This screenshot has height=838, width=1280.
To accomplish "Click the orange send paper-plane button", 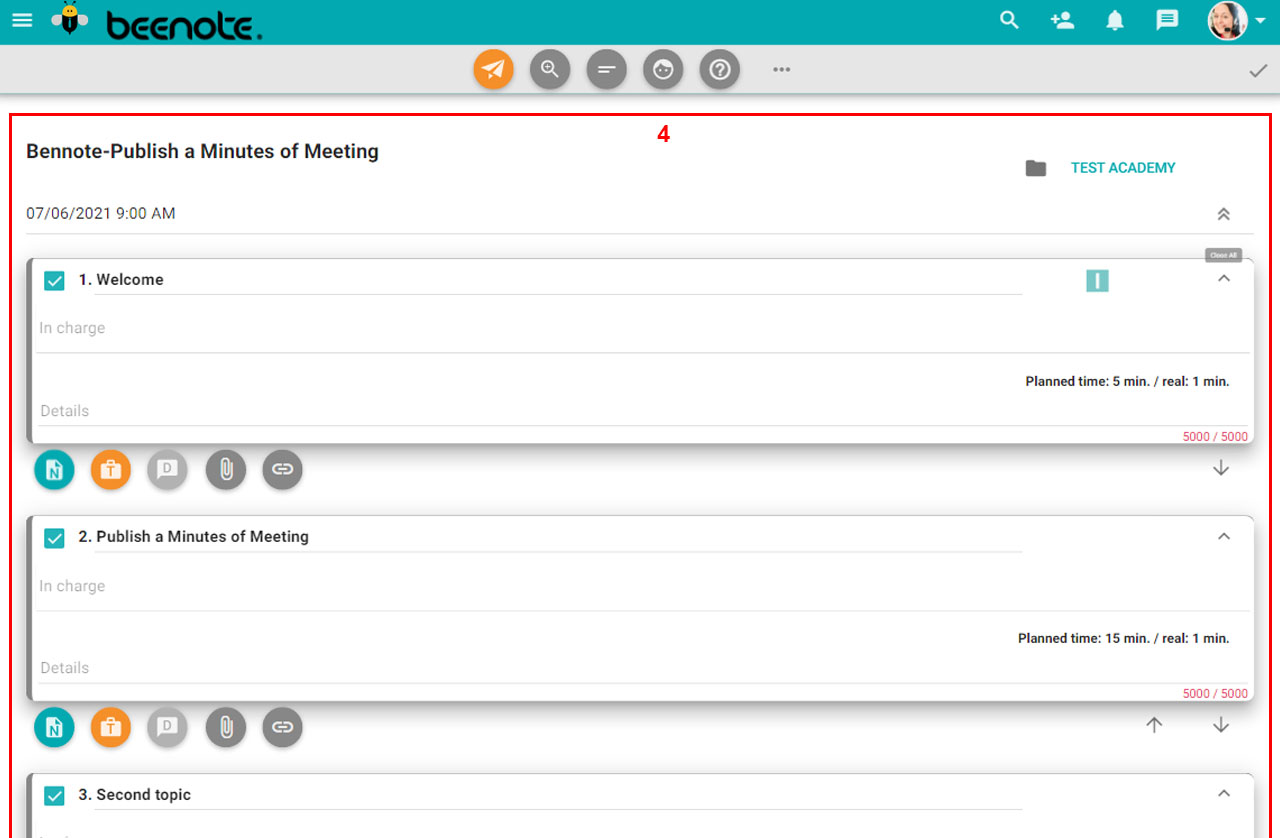I will 493,70.
